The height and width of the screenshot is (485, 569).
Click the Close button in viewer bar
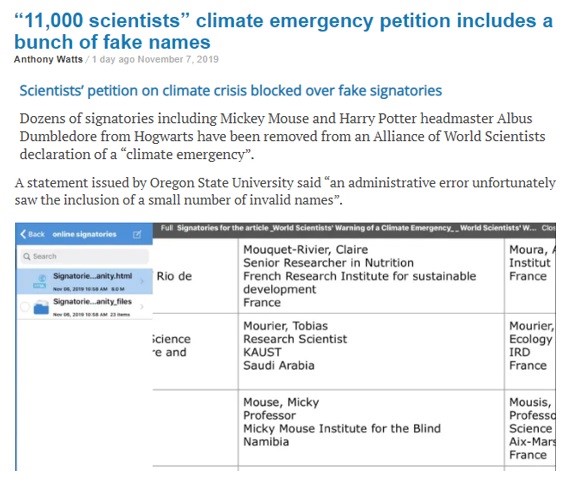(x=548, y=228)
